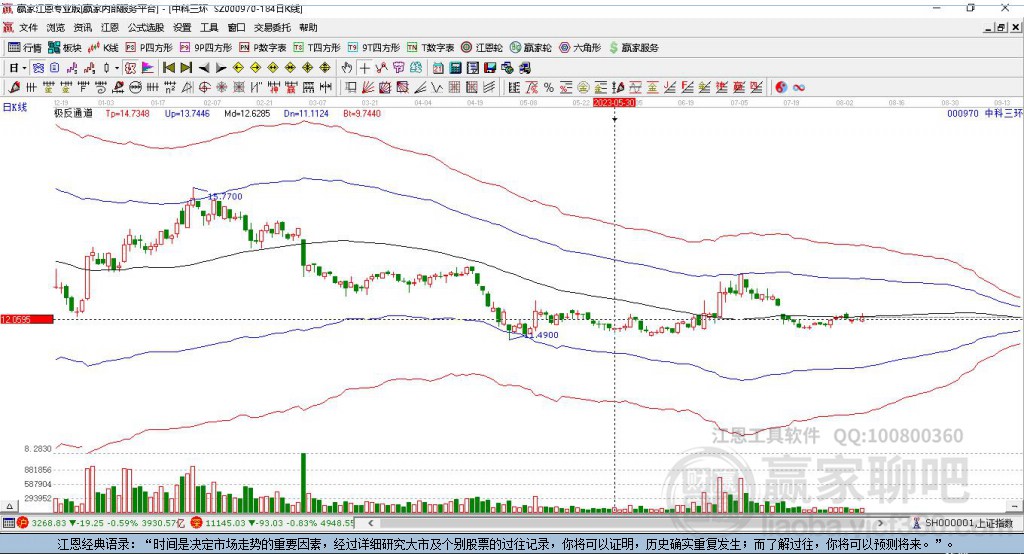Open the 9T四方形 tool

(374, 48)
